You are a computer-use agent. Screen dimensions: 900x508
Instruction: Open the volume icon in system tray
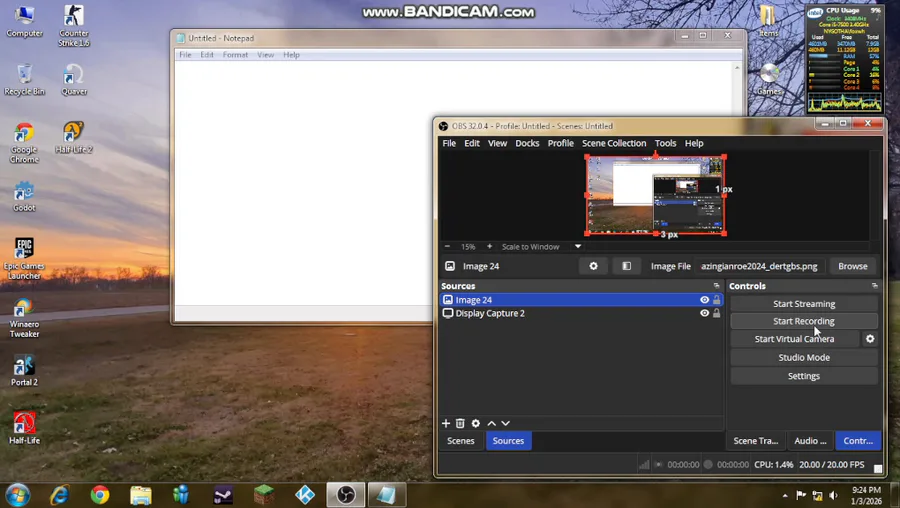(x=833, y=495)
